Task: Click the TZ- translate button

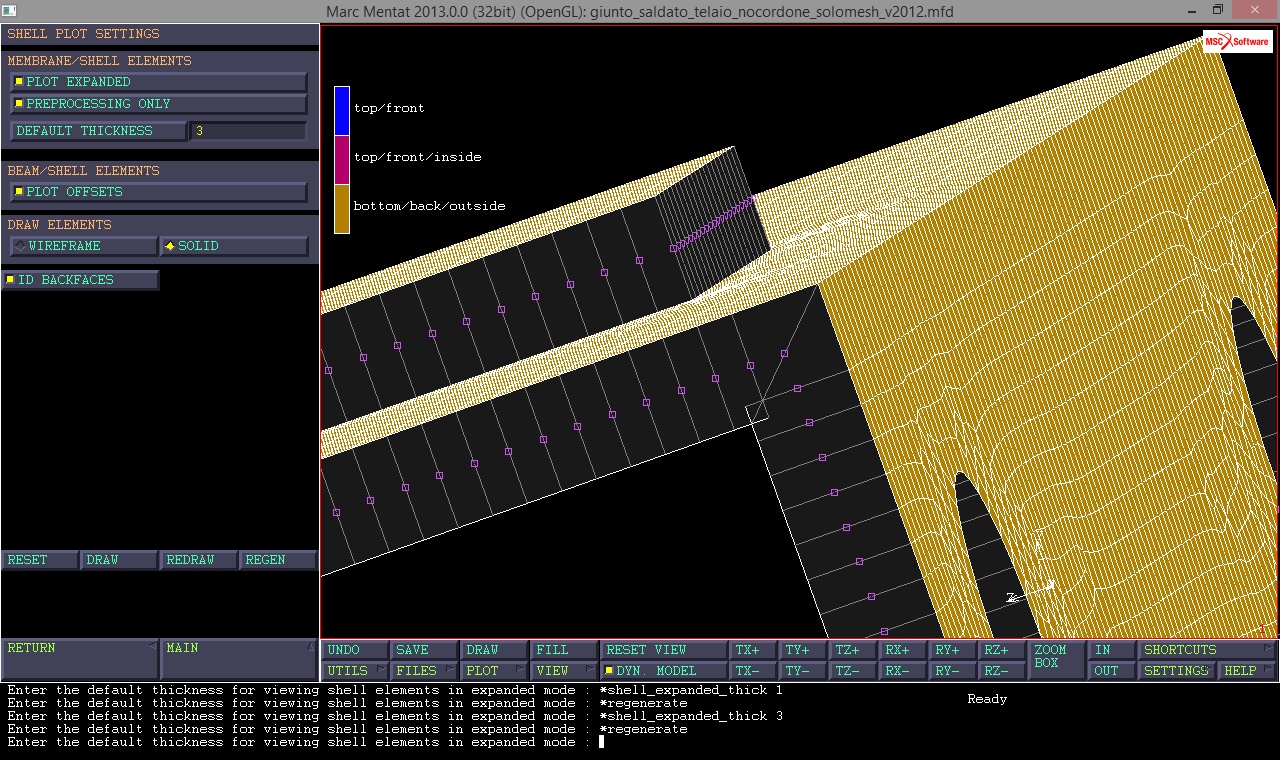Action: click(854, 671)
